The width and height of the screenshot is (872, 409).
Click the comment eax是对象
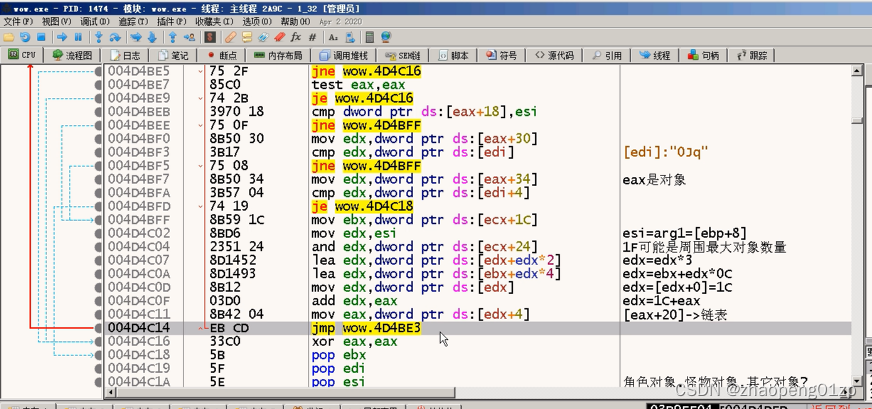[x=654, y=179]
